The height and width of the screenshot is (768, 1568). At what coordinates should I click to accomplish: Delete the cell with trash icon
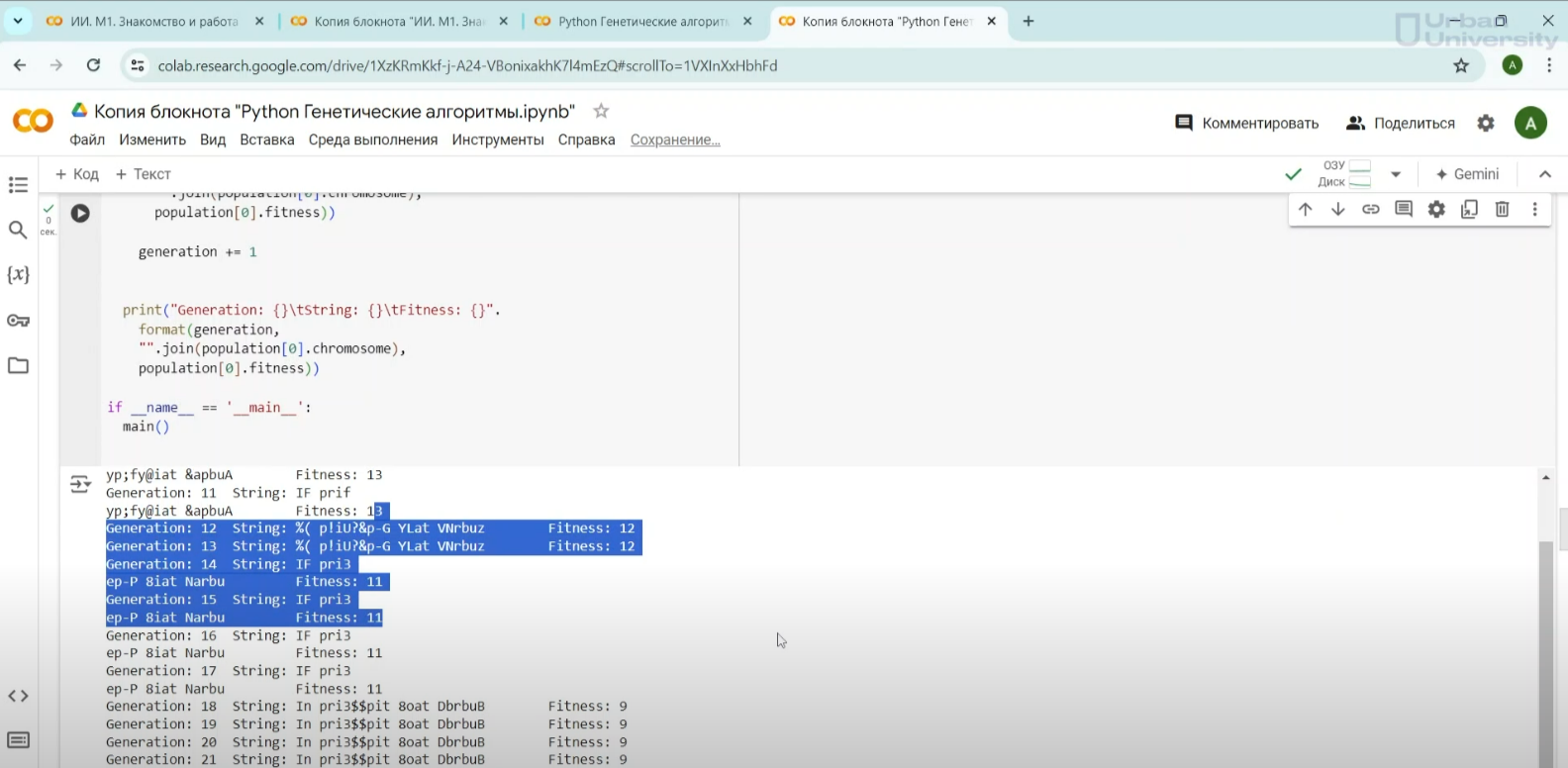point(1502,209)
